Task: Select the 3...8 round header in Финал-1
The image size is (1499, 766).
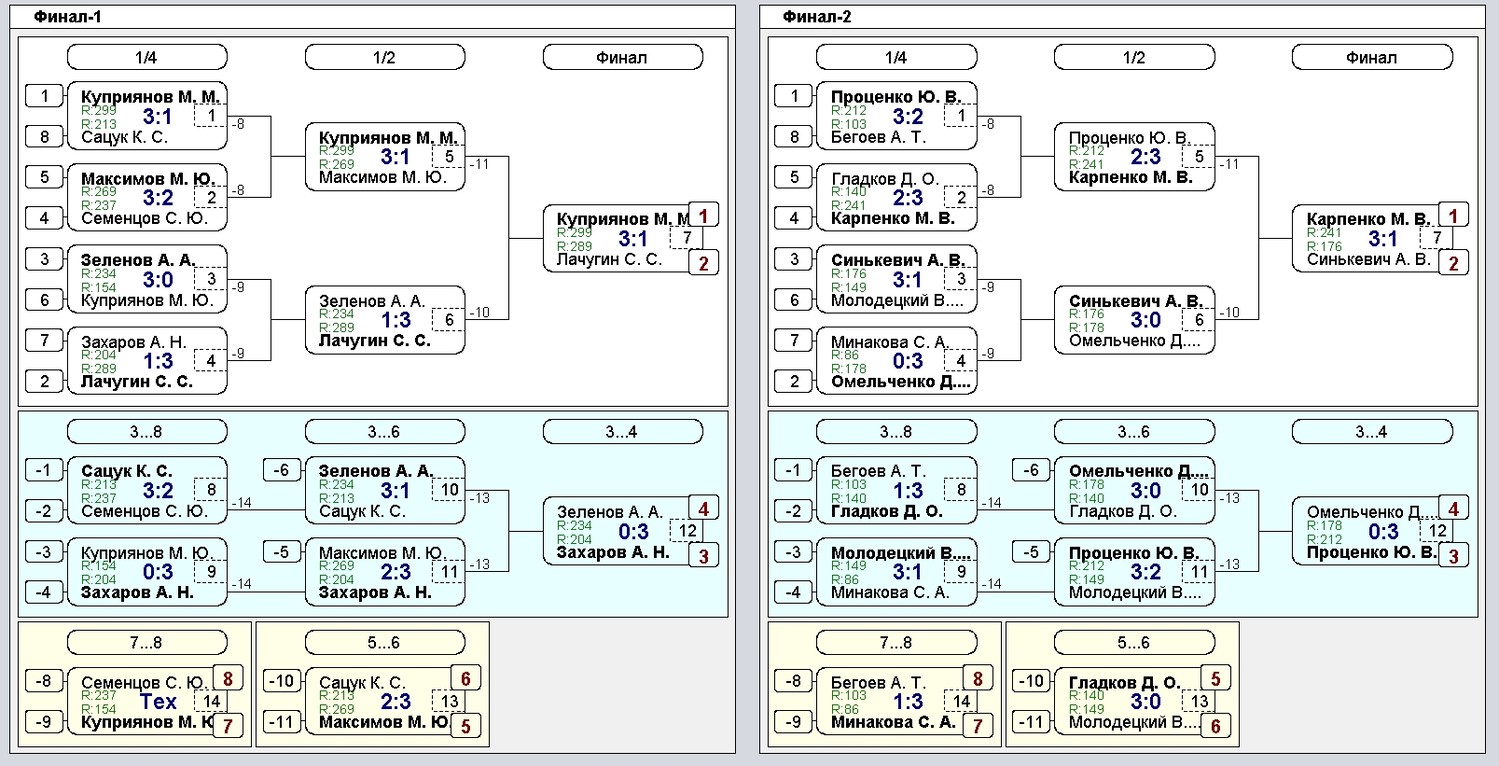Action: 147,432
